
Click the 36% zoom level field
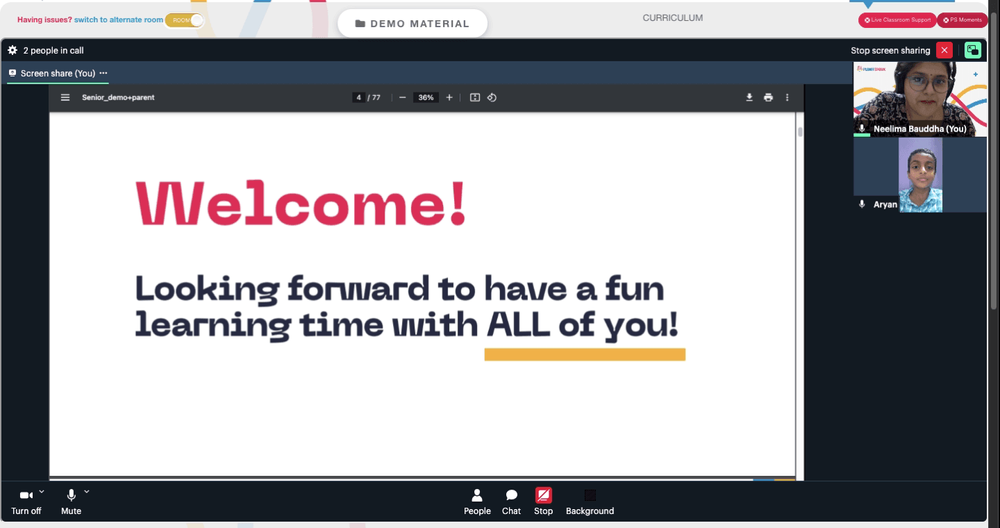425,98
